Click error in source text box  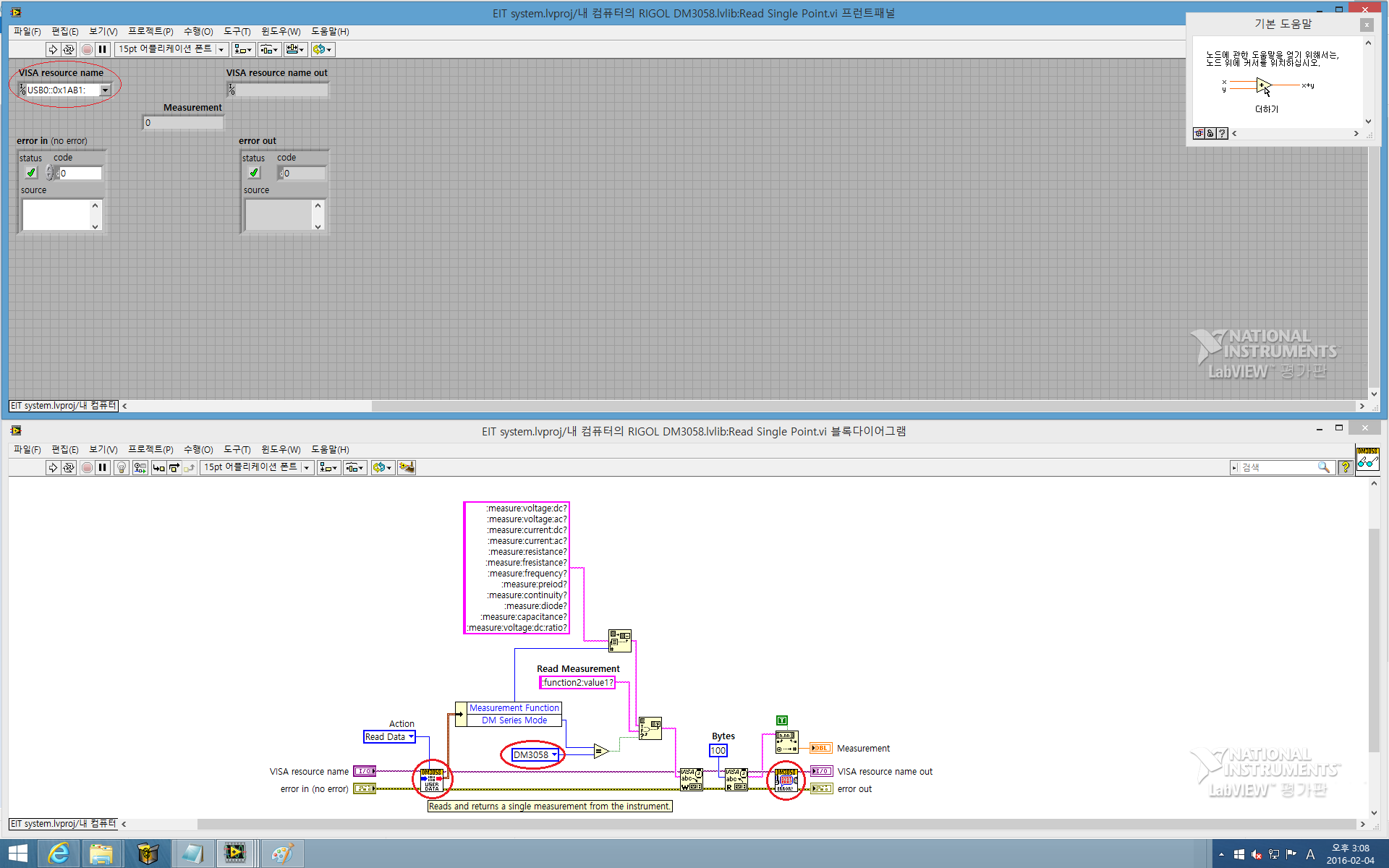point(56,215)
